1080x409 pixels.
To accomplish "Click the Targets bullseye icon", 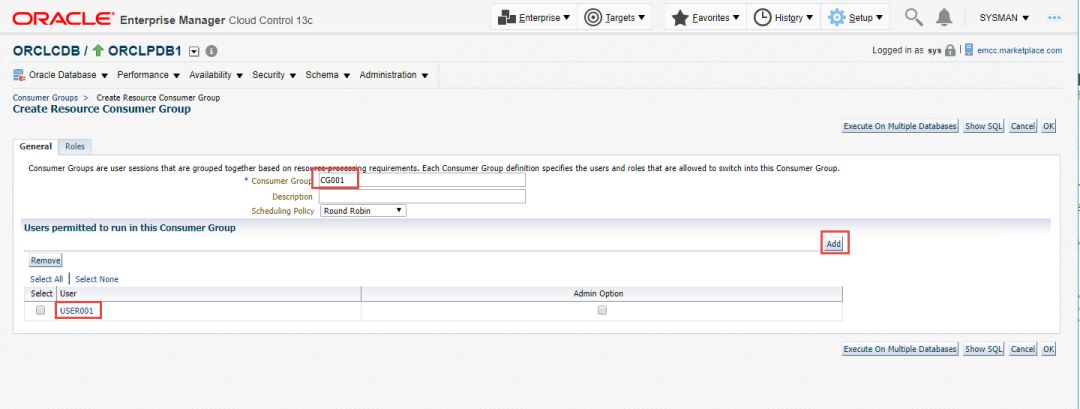I will [592, 18].
